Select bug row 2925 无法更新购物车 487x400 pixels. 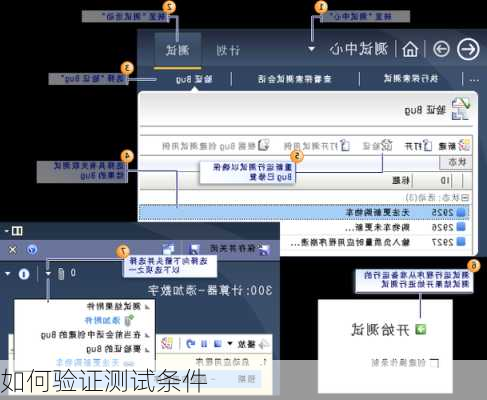[304, 213]
